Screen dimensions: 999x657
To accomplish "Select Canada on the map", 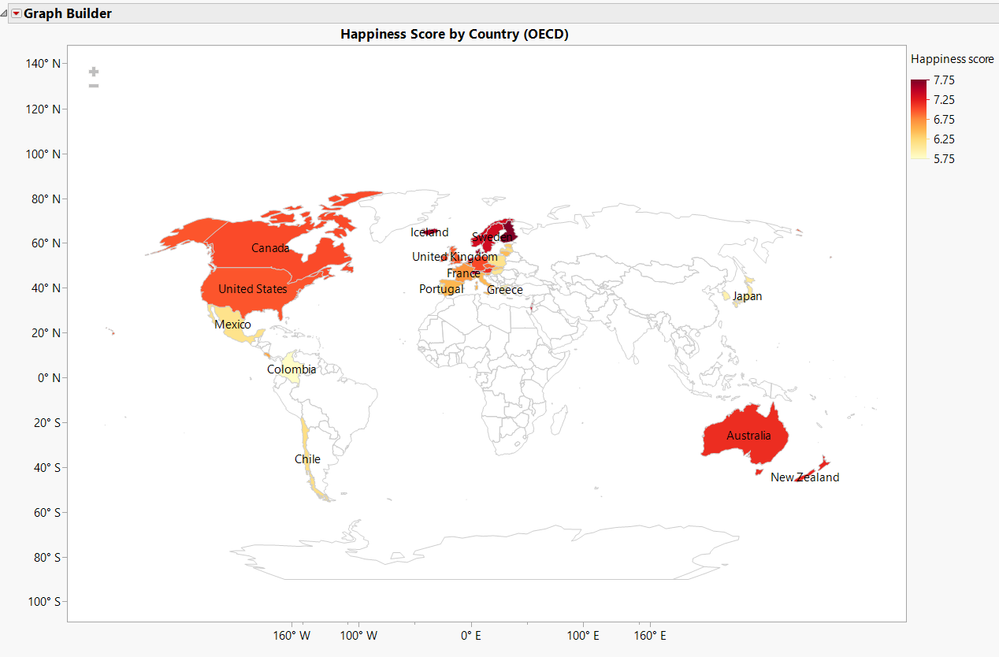I will coord(270,248).
